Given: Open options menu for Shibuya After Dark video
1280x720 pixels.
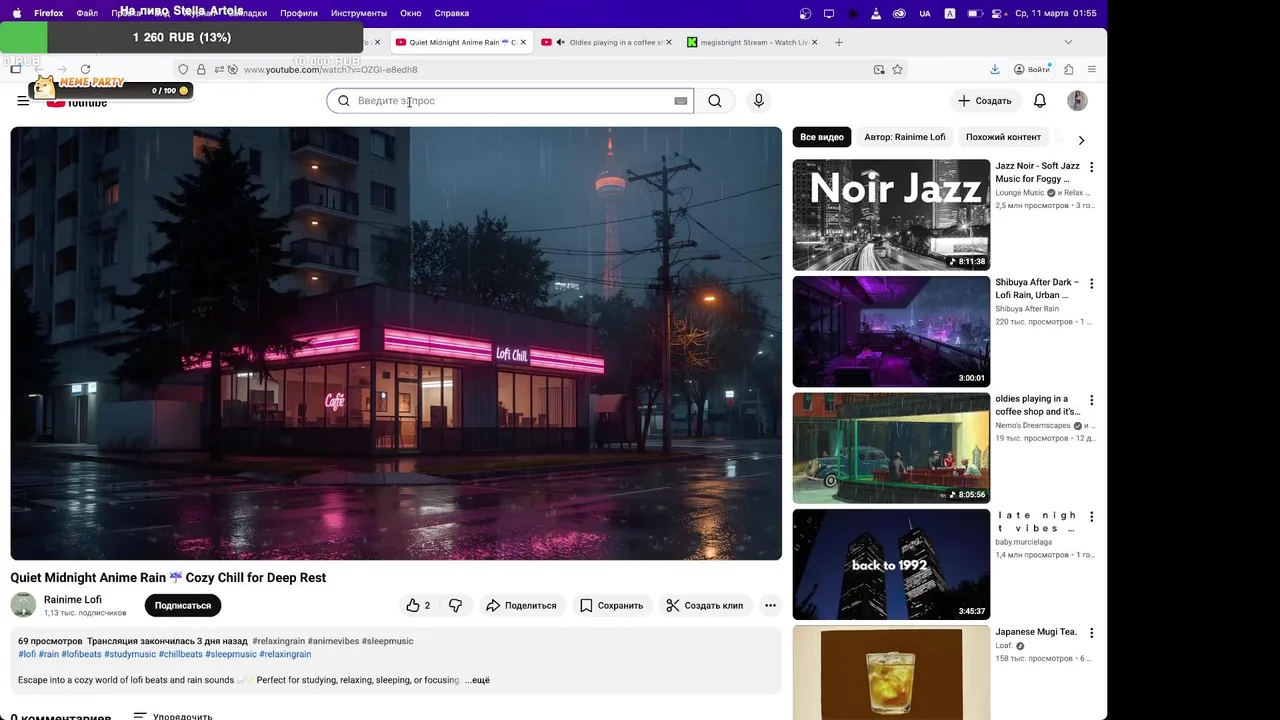Looking at the screenshot, I should (1091, 284).
